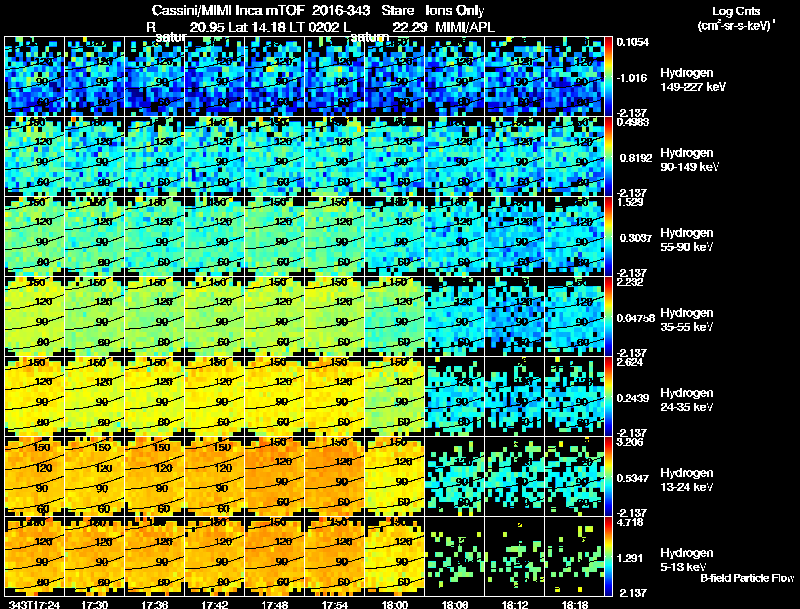Click the Hydrogen 13-24 keV row label
This screenshot has width=800, height=609.
point(687,480)
